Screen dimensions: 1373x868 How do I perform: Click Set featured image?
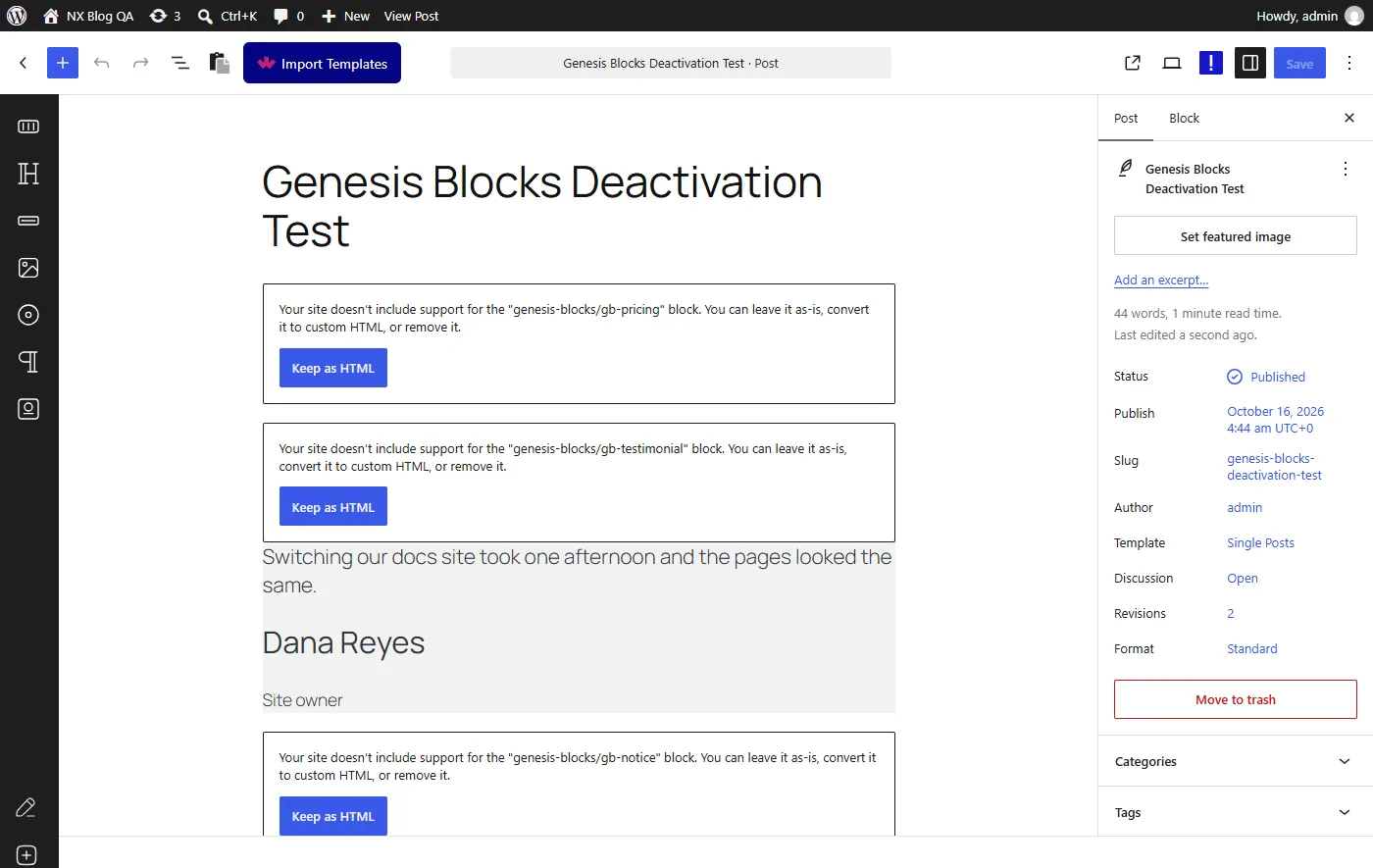point(1236,236)
